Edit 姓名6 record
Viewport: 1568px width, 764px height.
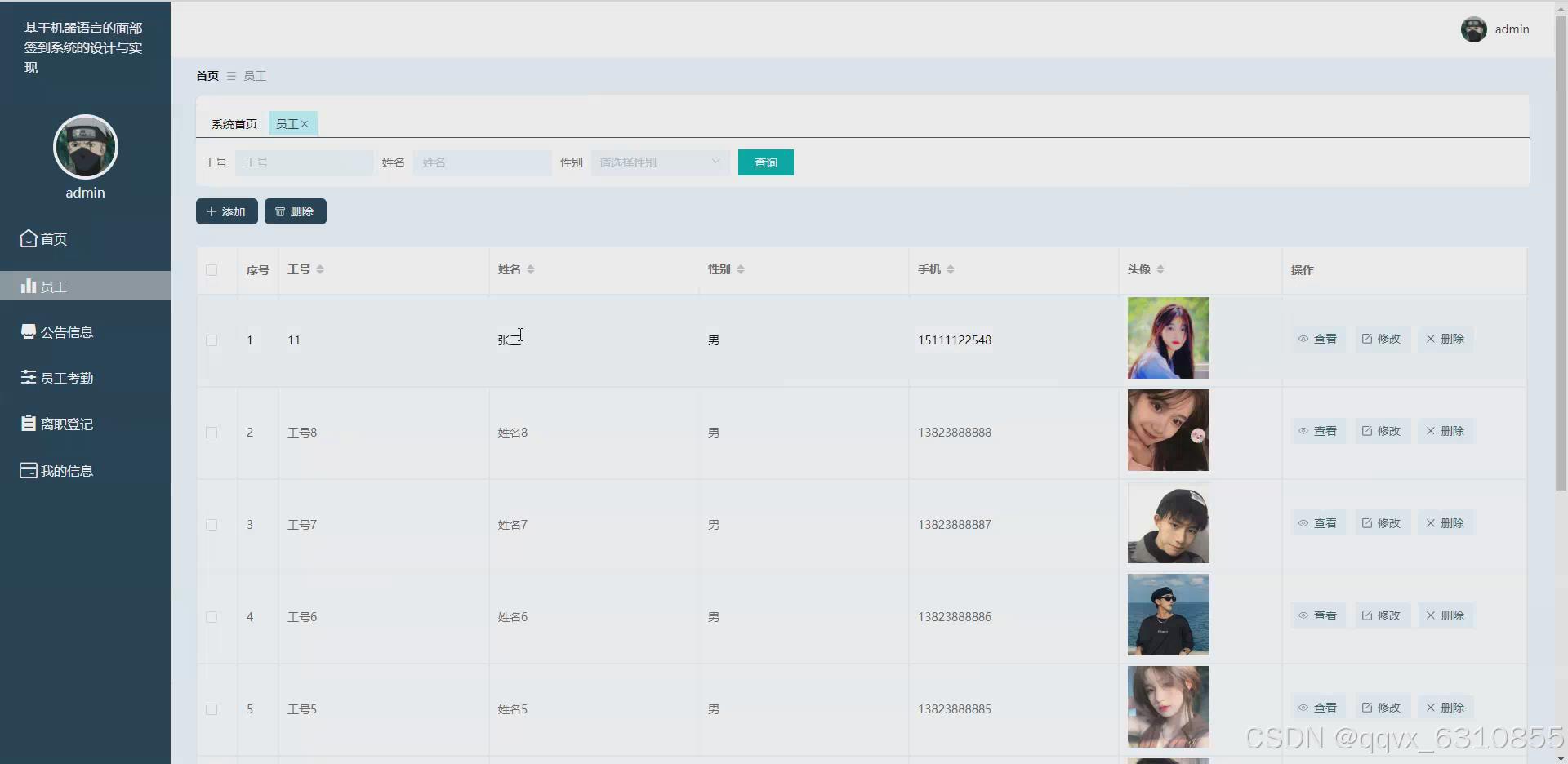click(x=1382, y=615)
